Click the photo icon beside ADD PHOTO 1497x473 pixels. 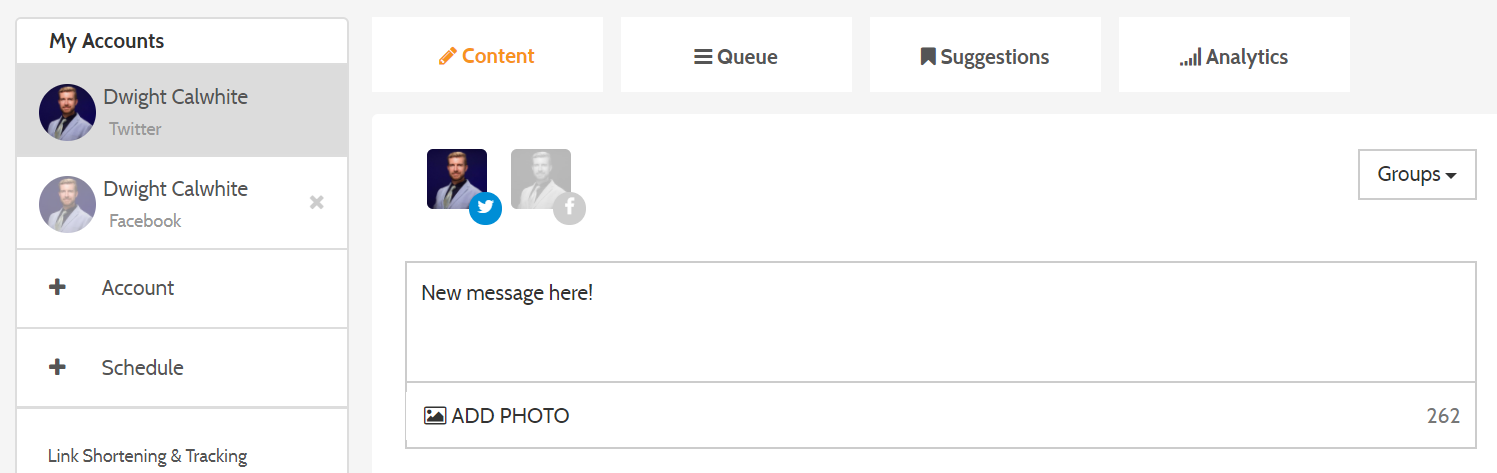pyautogui.click(x=435, y=415)
